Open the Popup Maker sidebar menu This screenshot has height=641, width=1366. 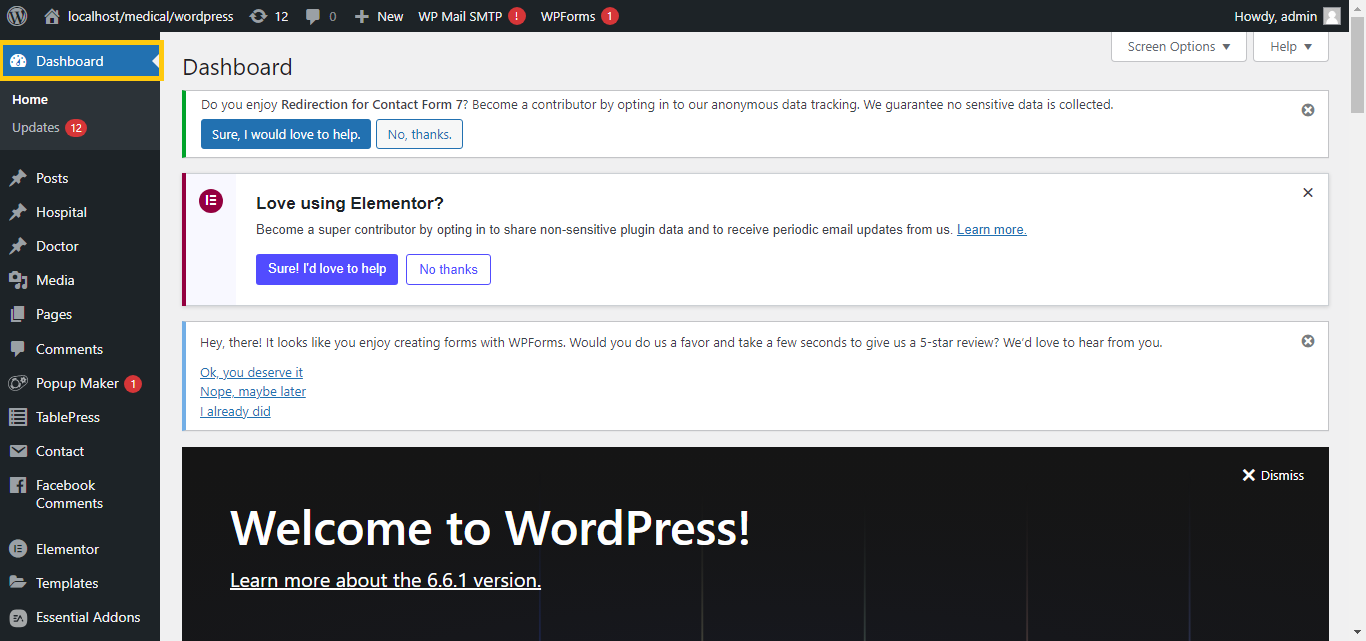(77, 383)
